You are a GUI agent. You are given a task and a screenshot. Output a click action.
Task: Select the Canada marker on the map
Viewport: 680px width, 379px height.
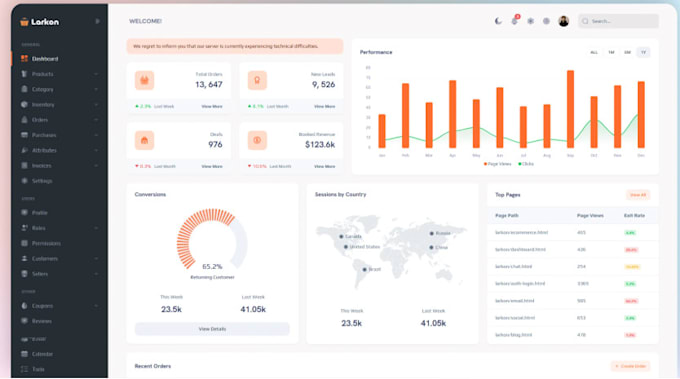coord(341,236)
